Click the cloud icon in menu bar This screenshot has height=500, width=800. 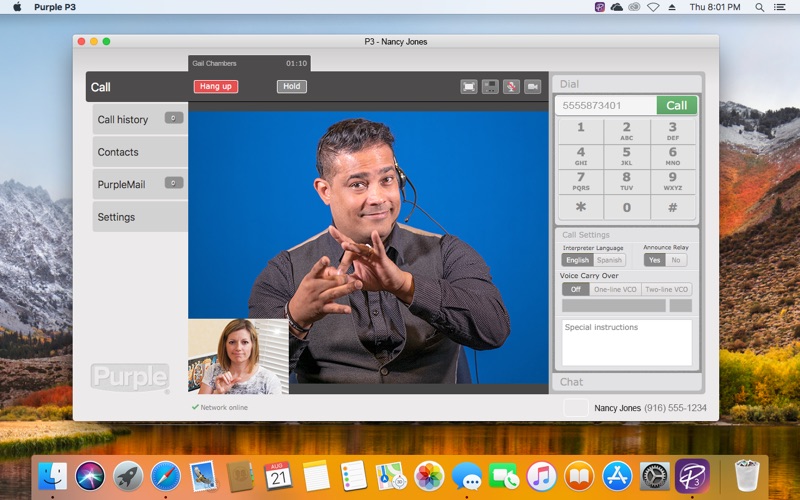point(617,7)
